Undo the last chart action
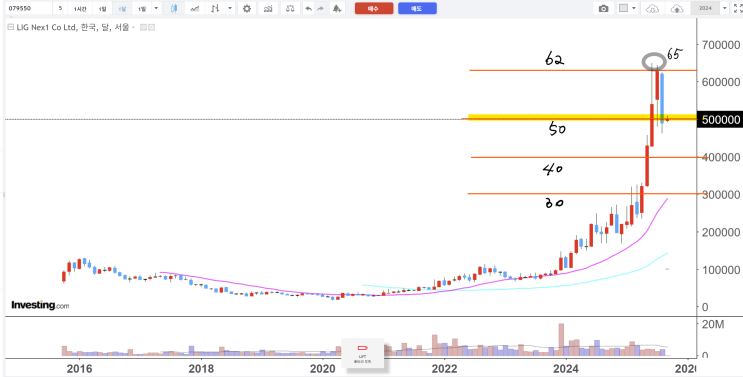Image resolution: width=743 pixels, height=377 pixels. pyautogui.click(x=309, y=9)
